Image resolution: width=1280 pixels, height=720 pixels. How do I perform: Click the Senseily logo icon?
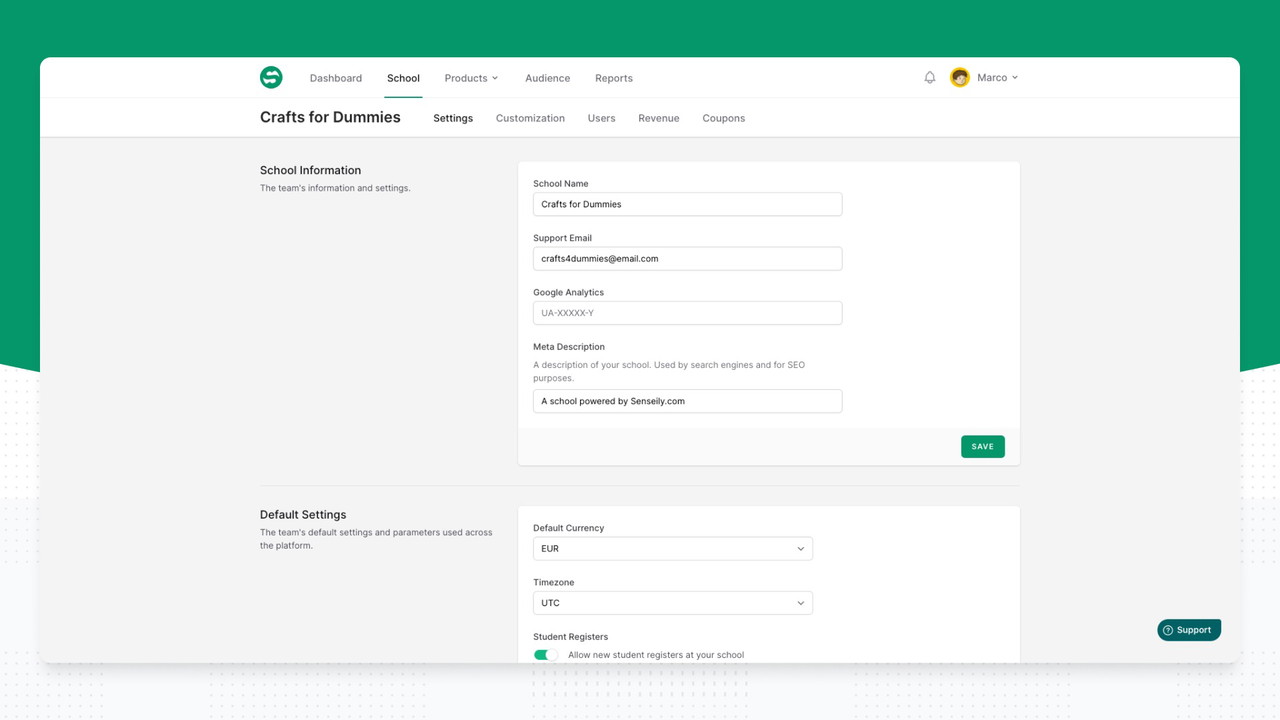[x=271, y=77]
